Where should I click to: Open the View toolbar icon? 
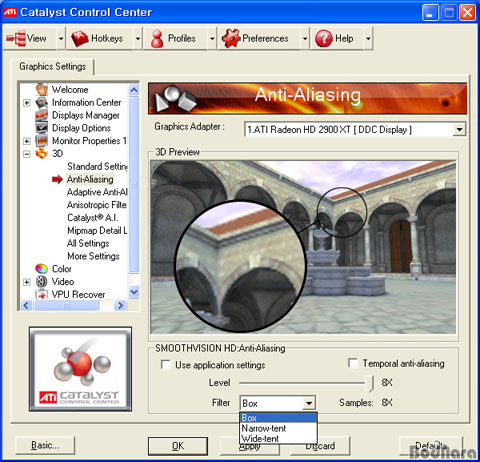(16, 38)
